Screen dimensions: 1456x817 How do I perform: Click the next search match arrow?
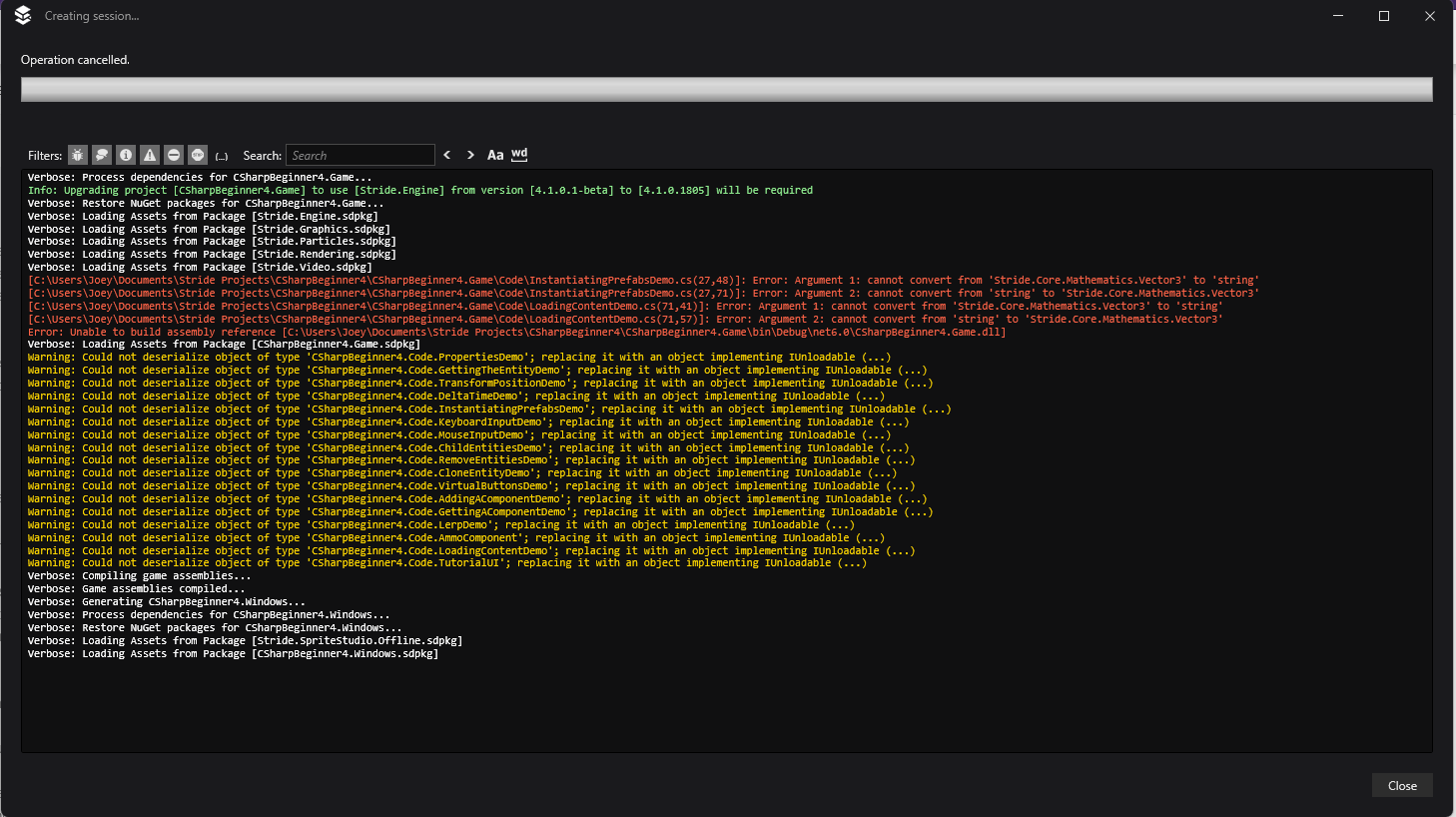469,155
